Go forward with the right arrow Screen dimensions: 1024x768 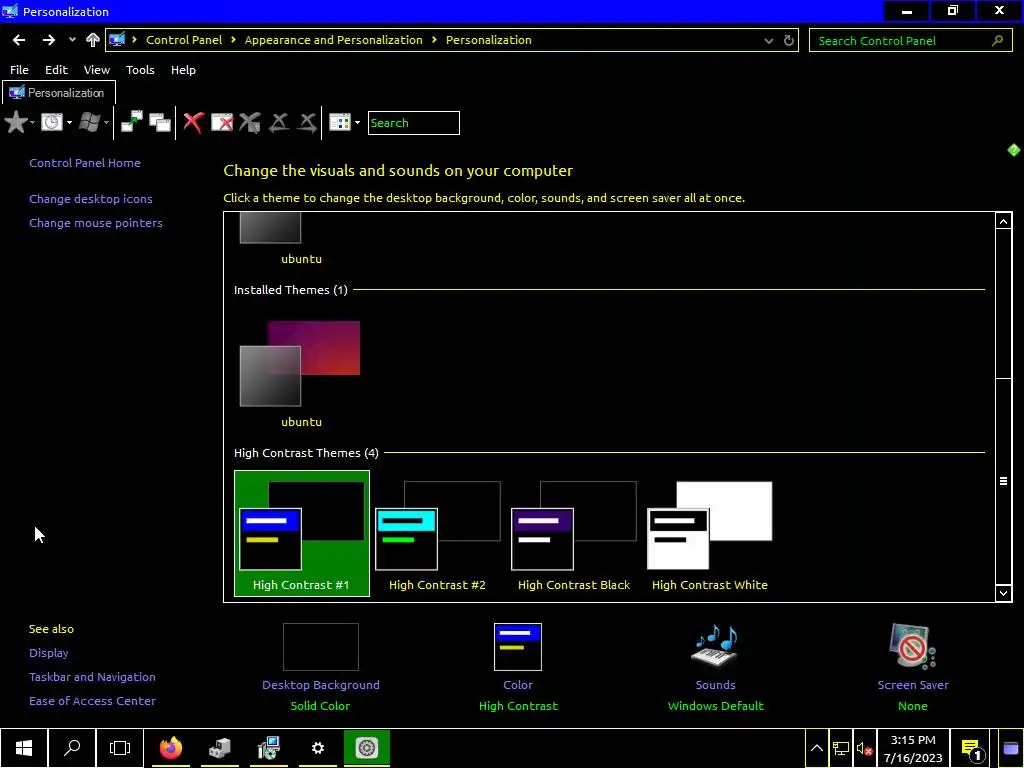(x=49, y=40)
